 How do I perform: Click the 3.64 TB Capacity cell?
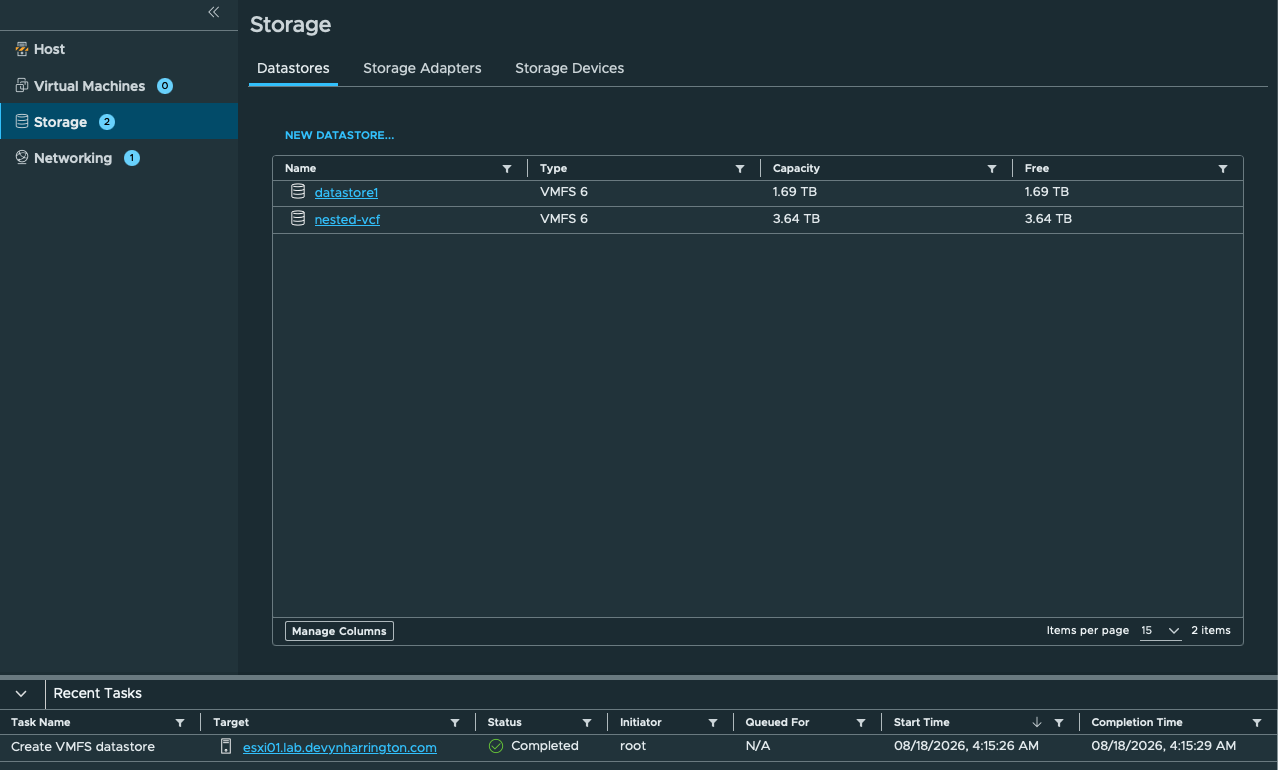click(x=796, y=218)
